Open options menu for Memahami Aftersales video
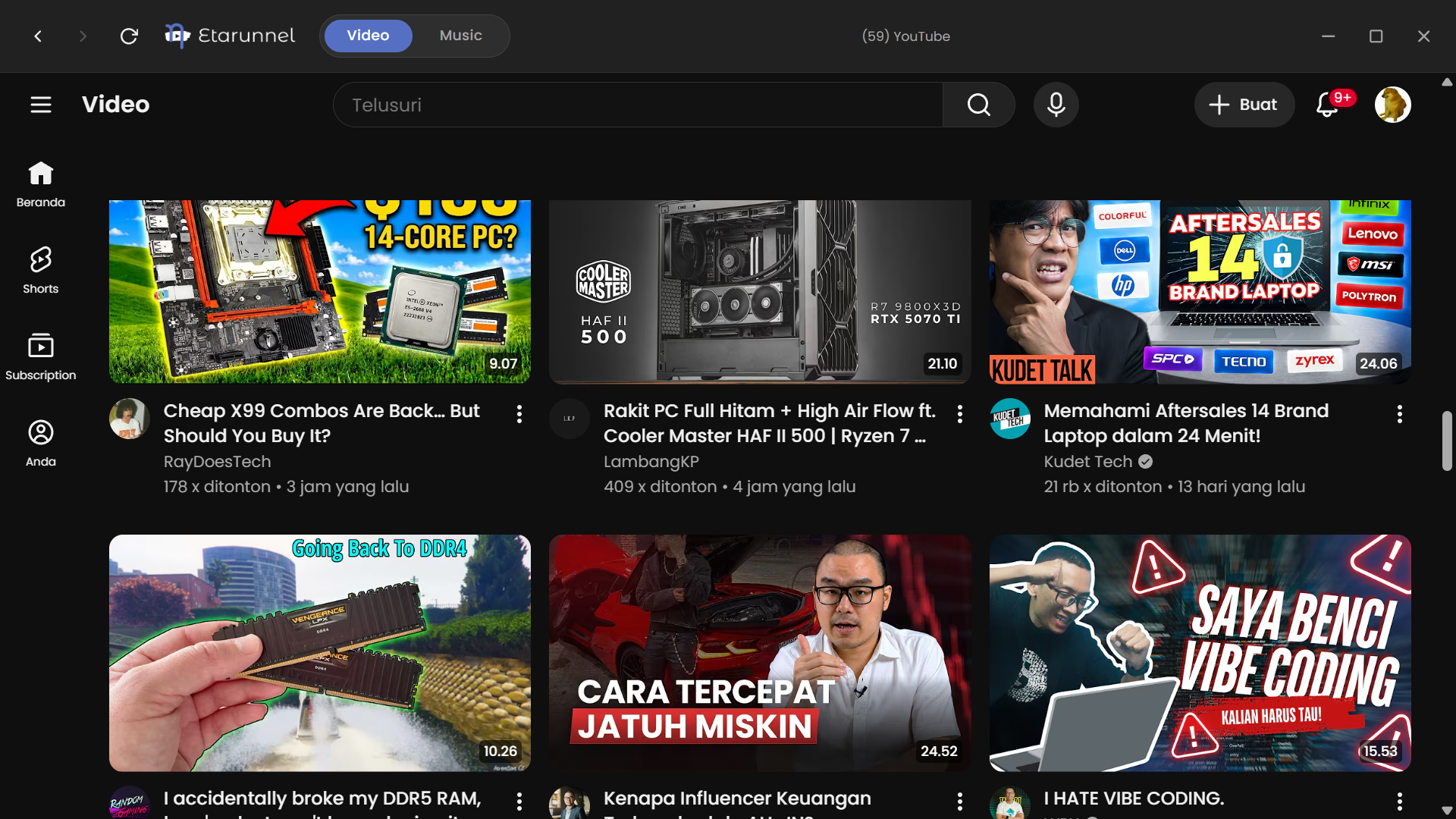The height and width of the screenshot is (819, 1456). (x=1400, y=414)
